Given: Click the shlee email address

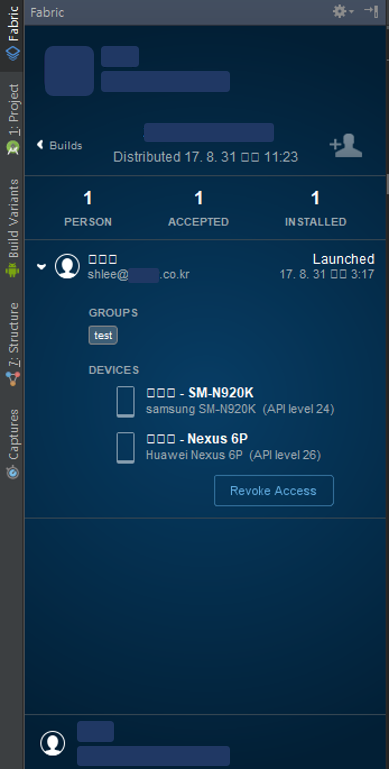Looking at the screenshot, I should click(x=138, y=275).
